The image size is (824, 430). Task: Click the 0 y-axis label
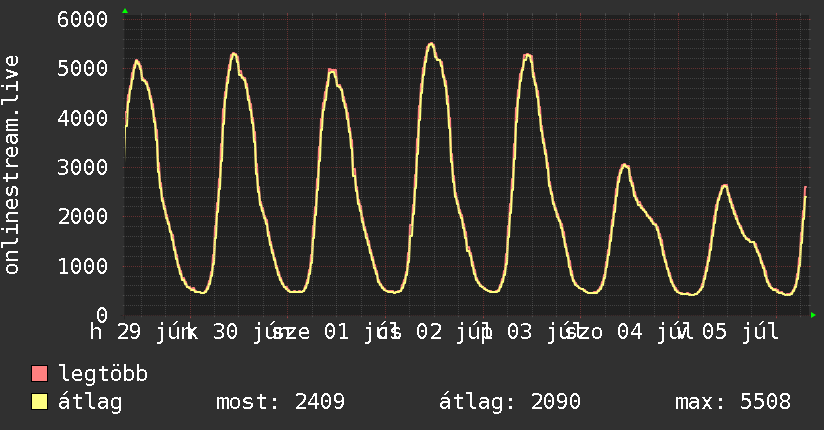(102, 315)
